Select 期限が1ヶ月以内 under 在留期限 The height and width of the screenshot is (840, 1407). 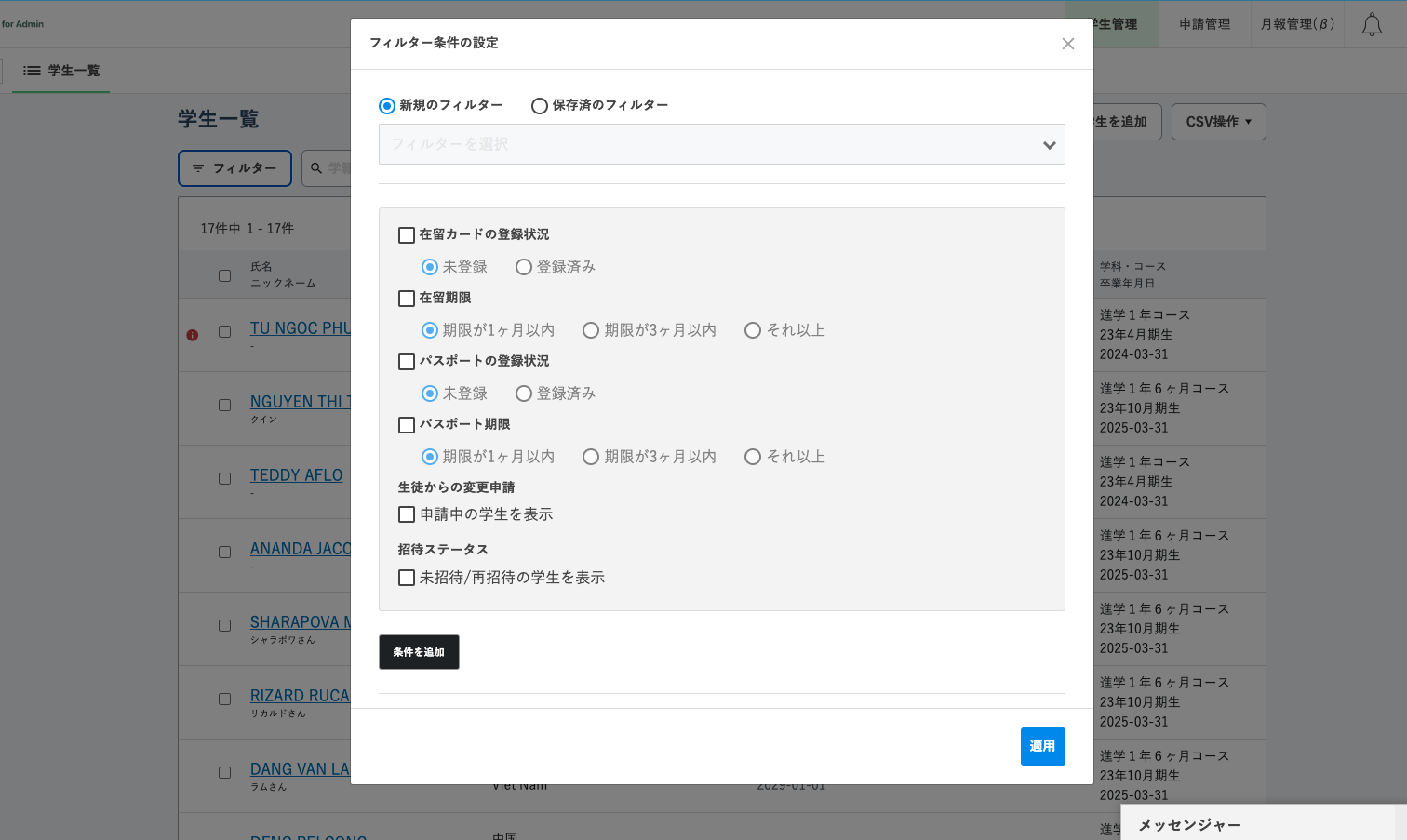tap(430, 330)
